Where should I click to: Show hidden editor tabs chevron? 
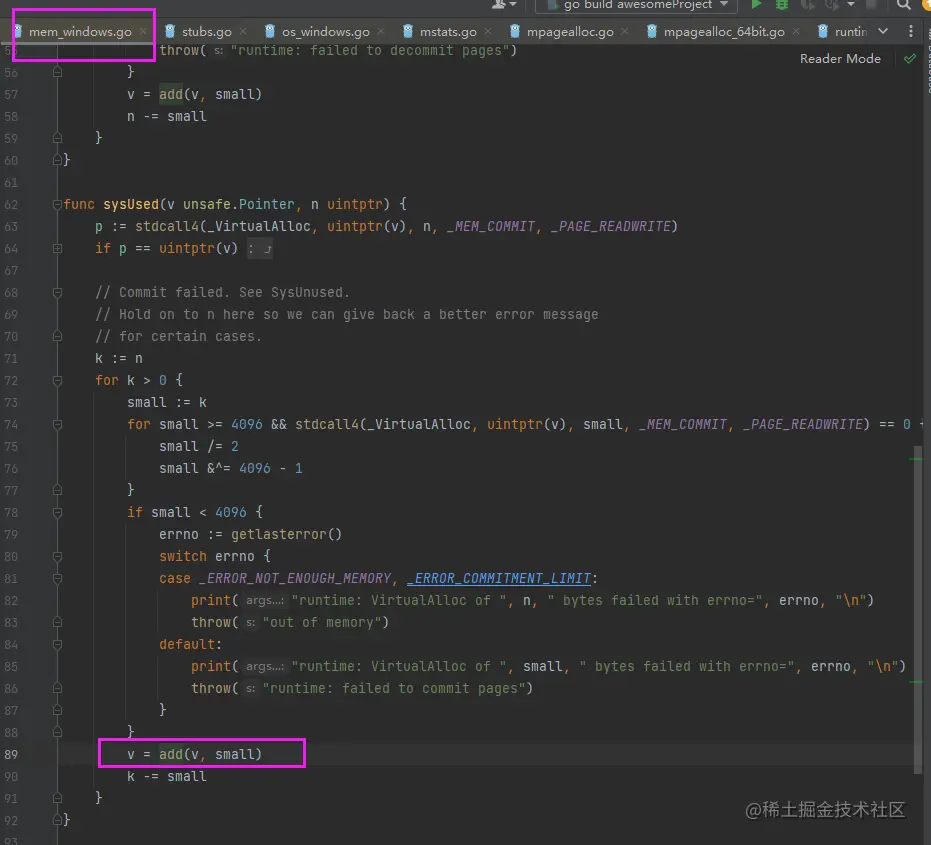point(883,31)
